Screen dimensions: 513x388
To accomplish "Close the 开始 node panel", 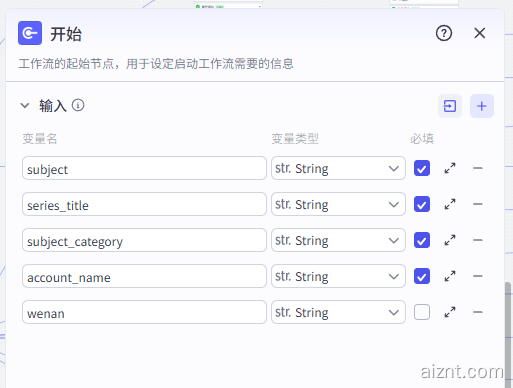I will pyautogui.click(x=480, y=33).
